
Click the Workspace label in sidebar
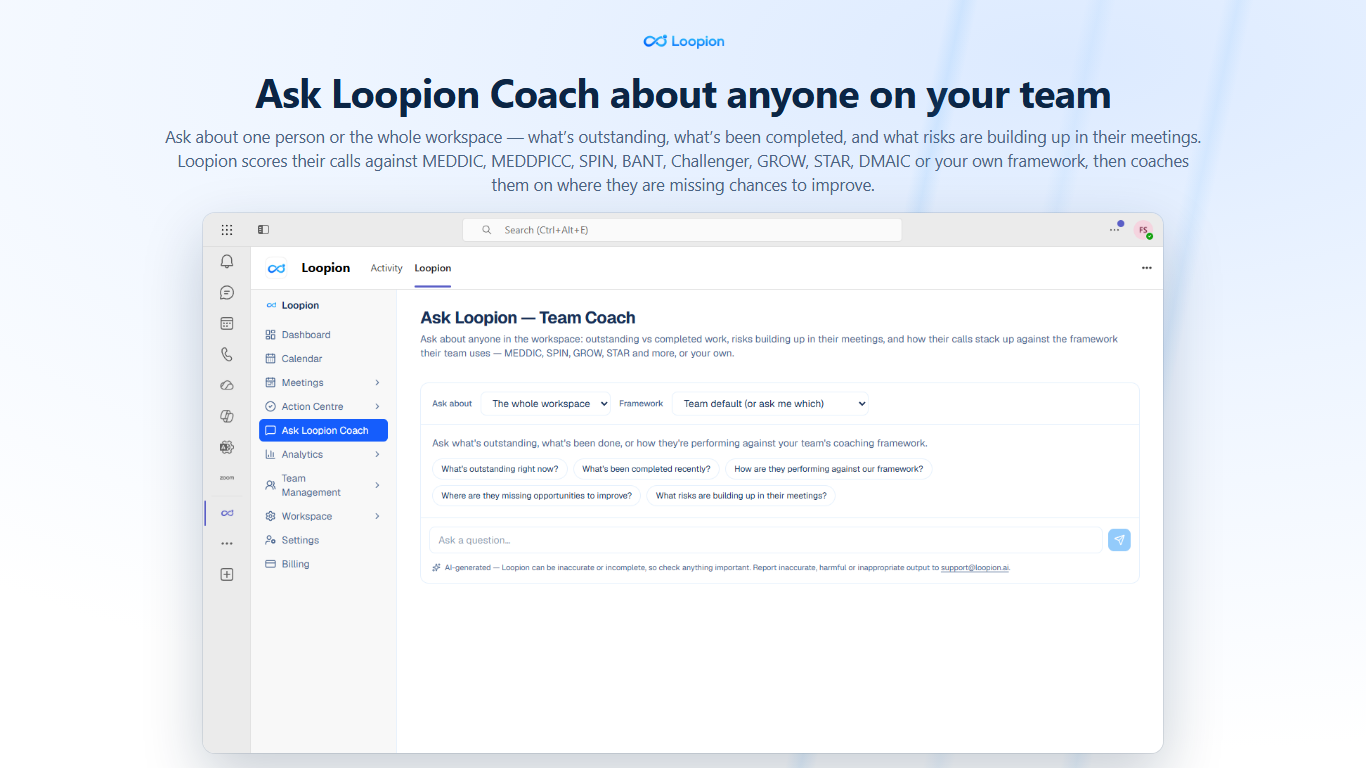click(307, 517)
